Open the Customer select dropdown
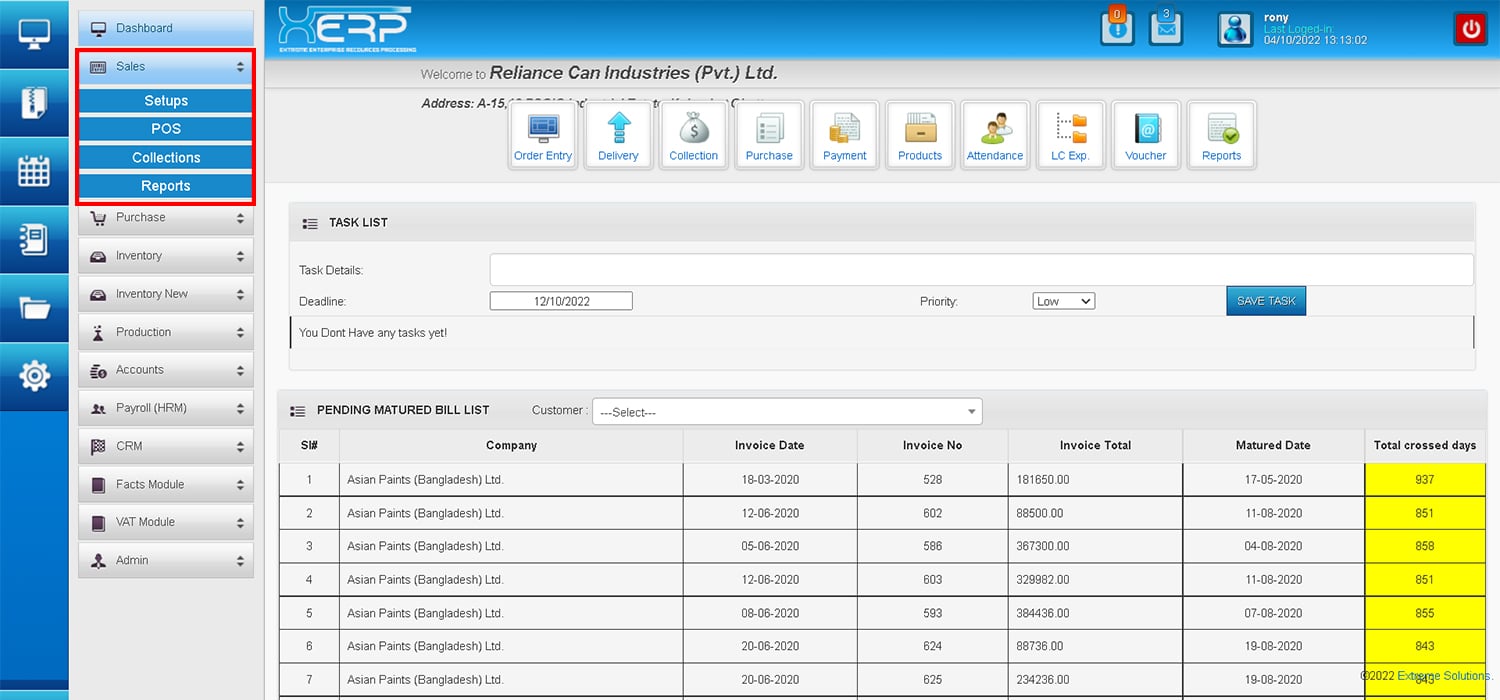This screenshot has height=700, width=1500. [787, 412]
